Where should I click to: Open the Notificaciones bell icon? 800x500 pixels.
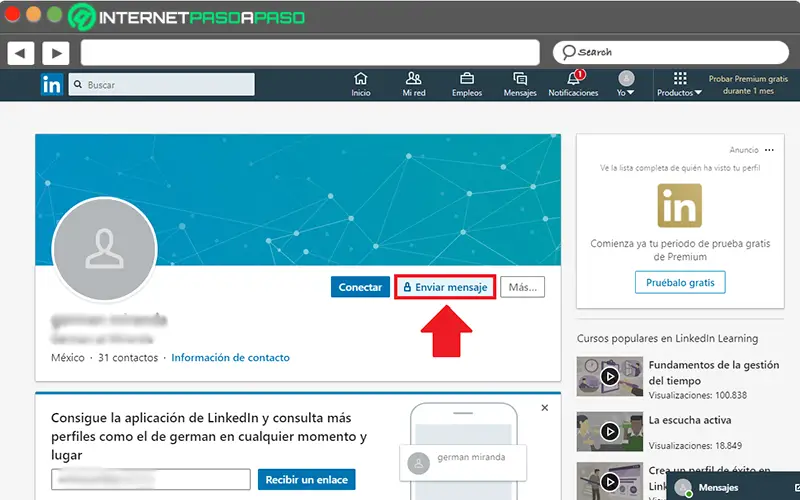[x=573, y=84]
